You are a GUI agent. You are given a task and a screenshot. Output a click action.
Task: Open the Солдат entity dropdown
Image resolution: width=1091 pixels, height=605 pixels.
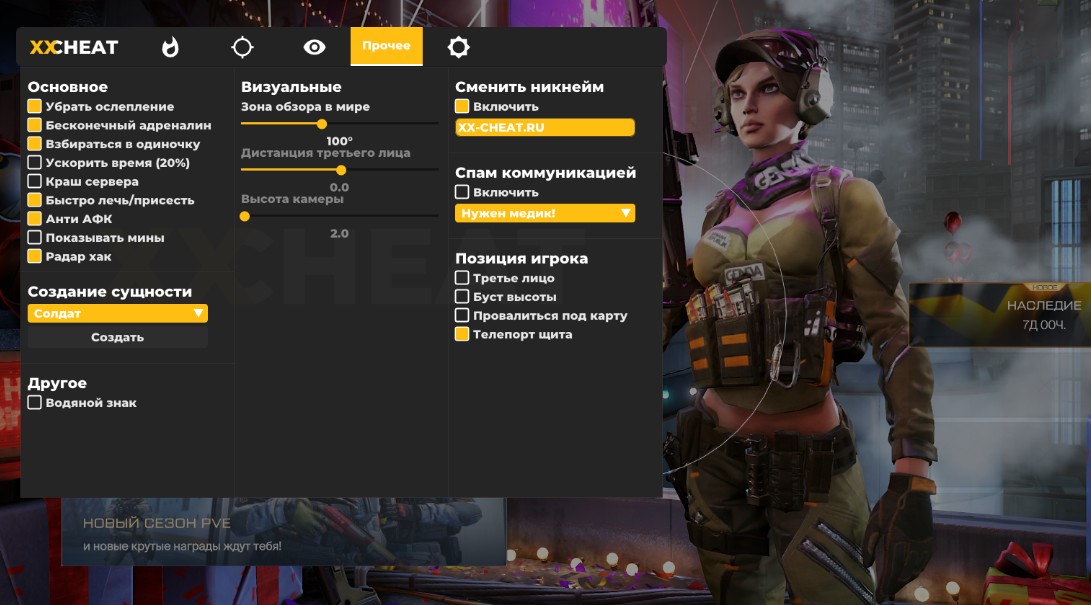(x=118, y=314)
